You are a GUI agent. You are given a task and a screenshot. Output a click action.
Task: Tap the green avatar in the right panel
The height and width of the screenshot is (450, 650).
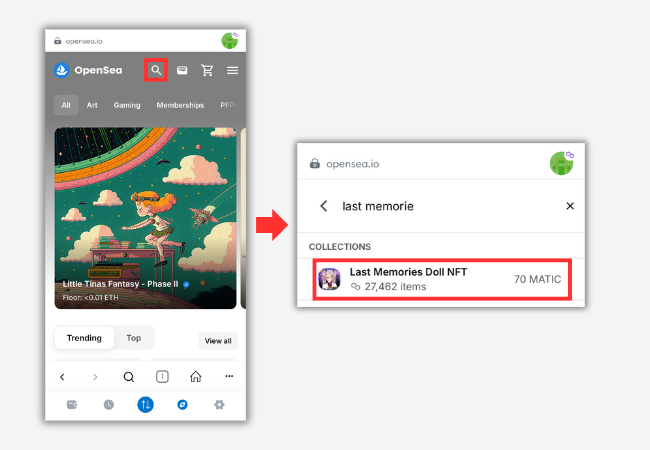[x=562, y=163]
